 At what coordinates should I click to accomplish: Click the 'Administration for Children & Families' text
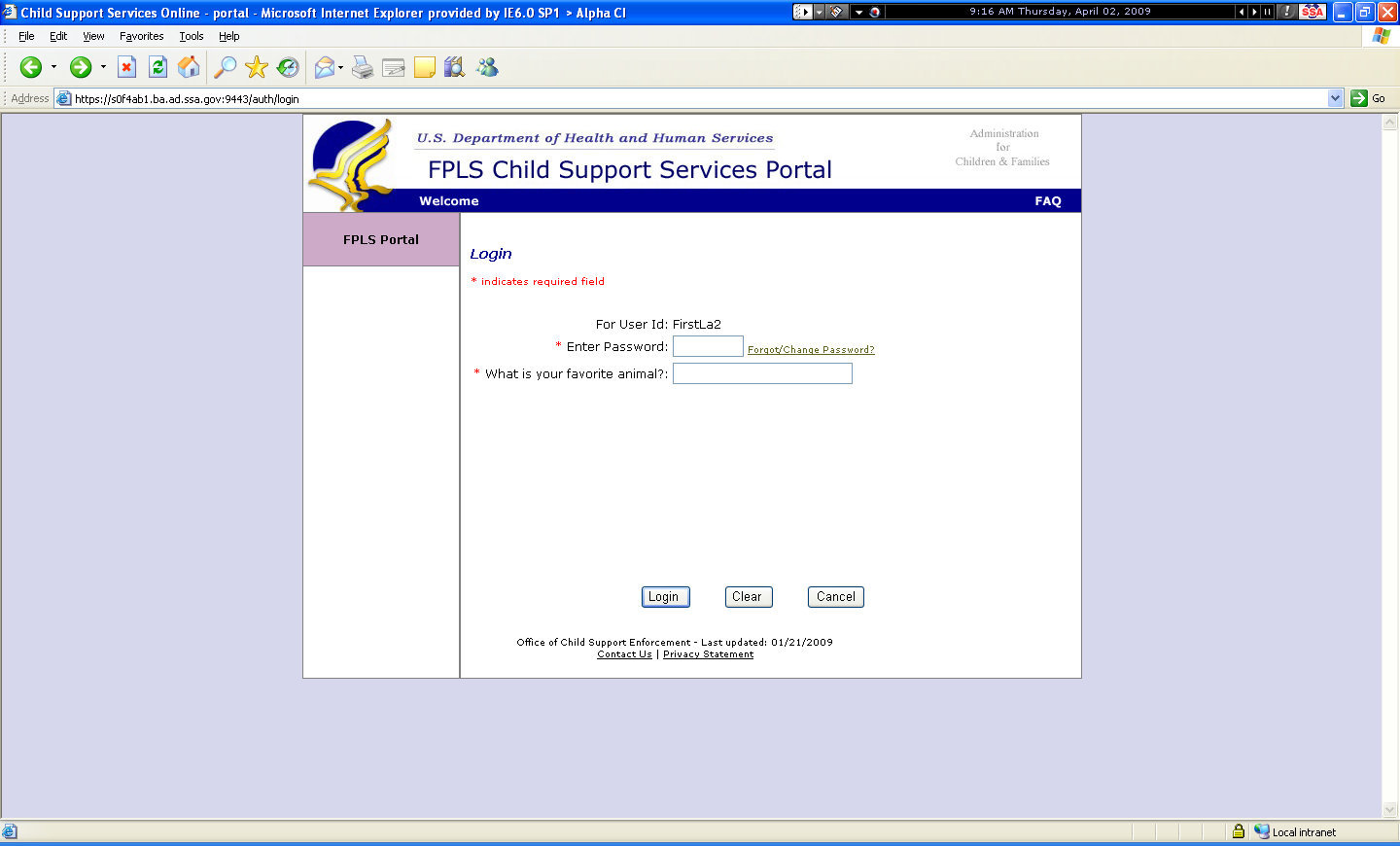[x=1002, y=148]
